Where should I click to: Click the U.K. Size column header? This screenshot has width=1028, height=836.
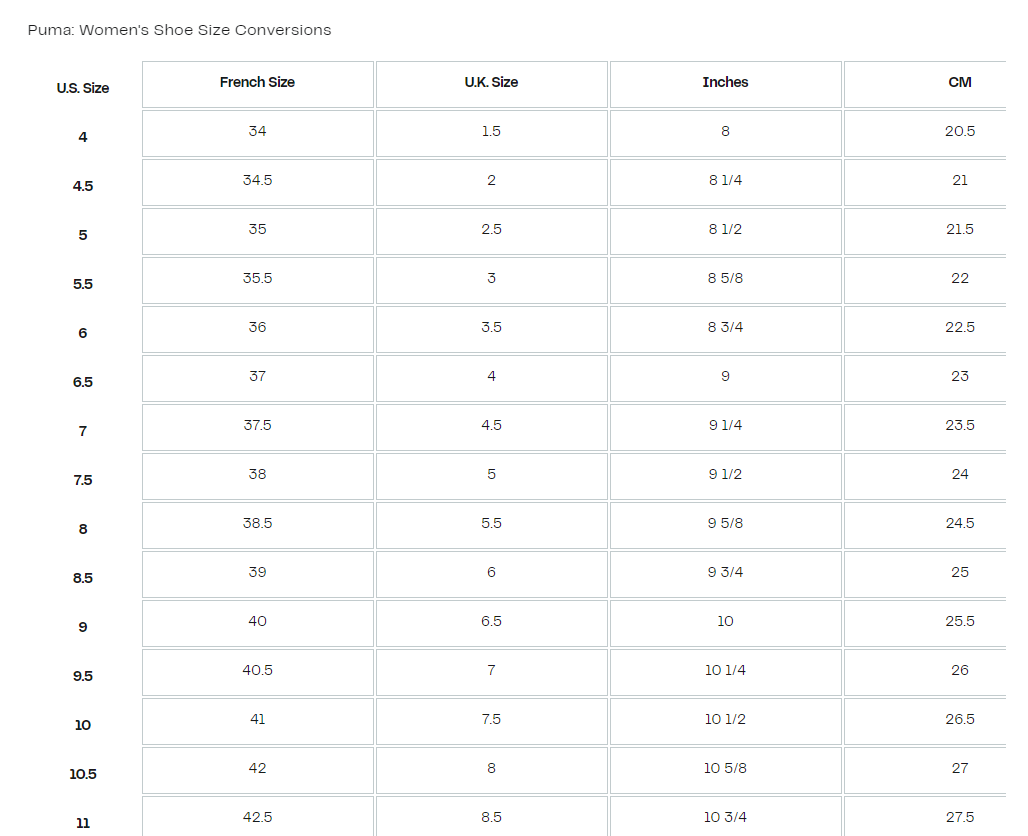click(x=491, y=83)
